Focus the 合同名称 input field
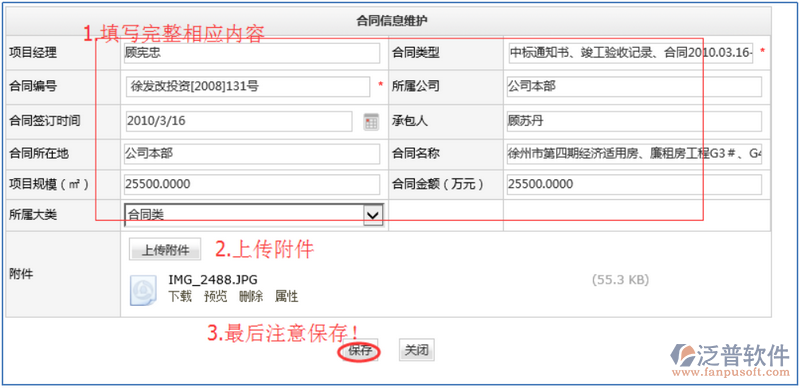 click(x=634, y=154)
